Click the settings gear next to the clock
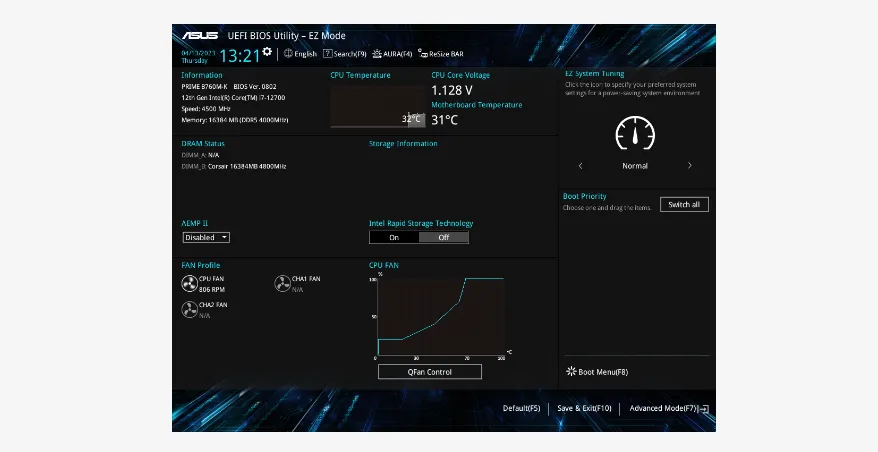This screenshot has width=878, height=452. point(267,52)
